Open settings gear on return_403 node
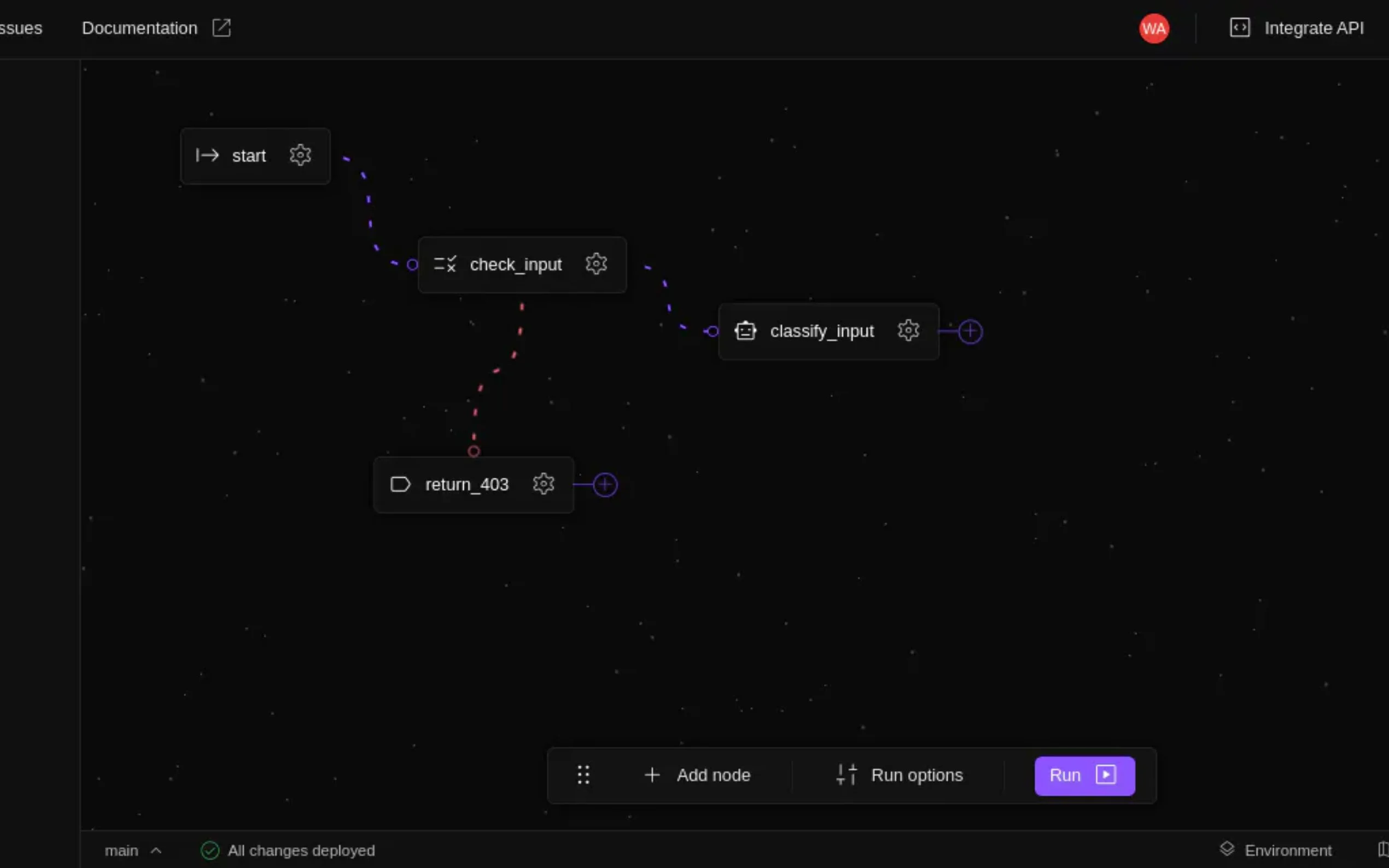The height and width of the screenshot is (868, 1389). pos(543,484)
